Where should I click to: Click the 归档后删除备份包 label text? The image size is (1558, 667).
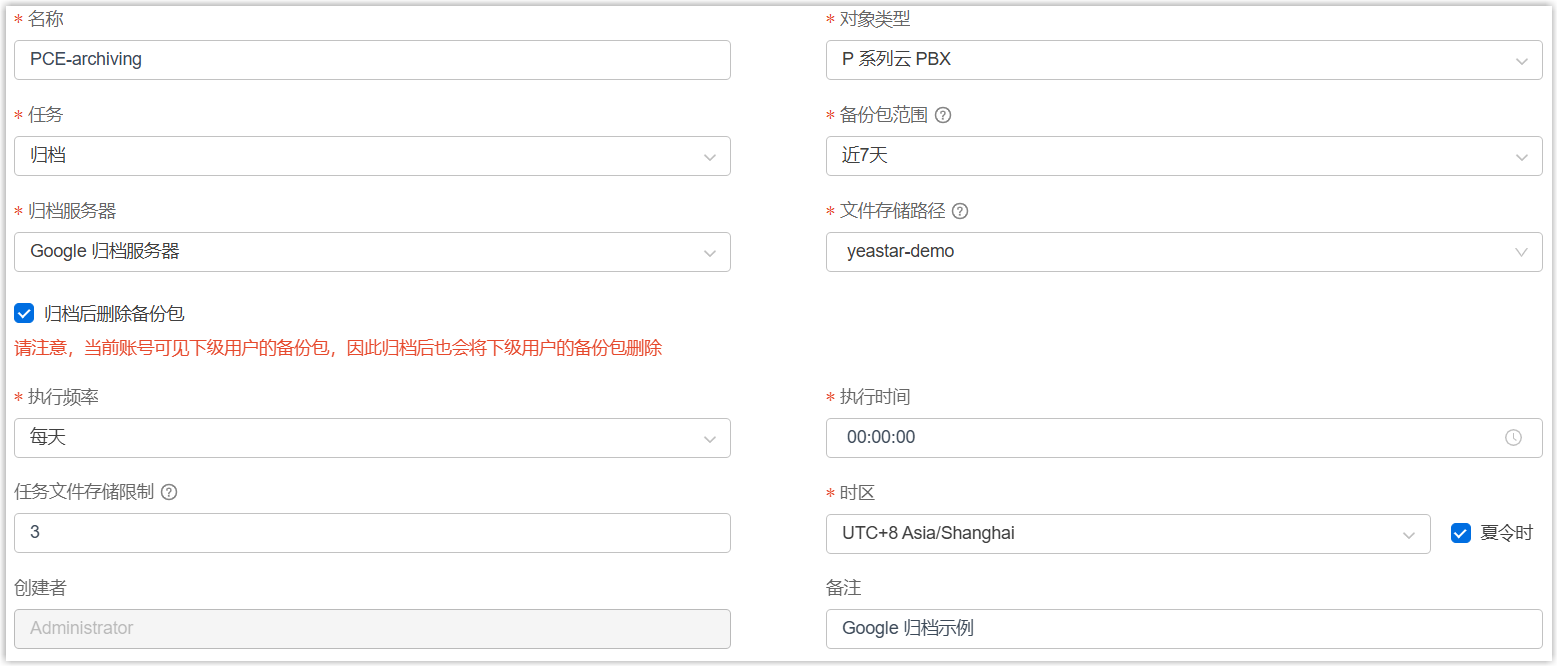(x=114, y=314)
